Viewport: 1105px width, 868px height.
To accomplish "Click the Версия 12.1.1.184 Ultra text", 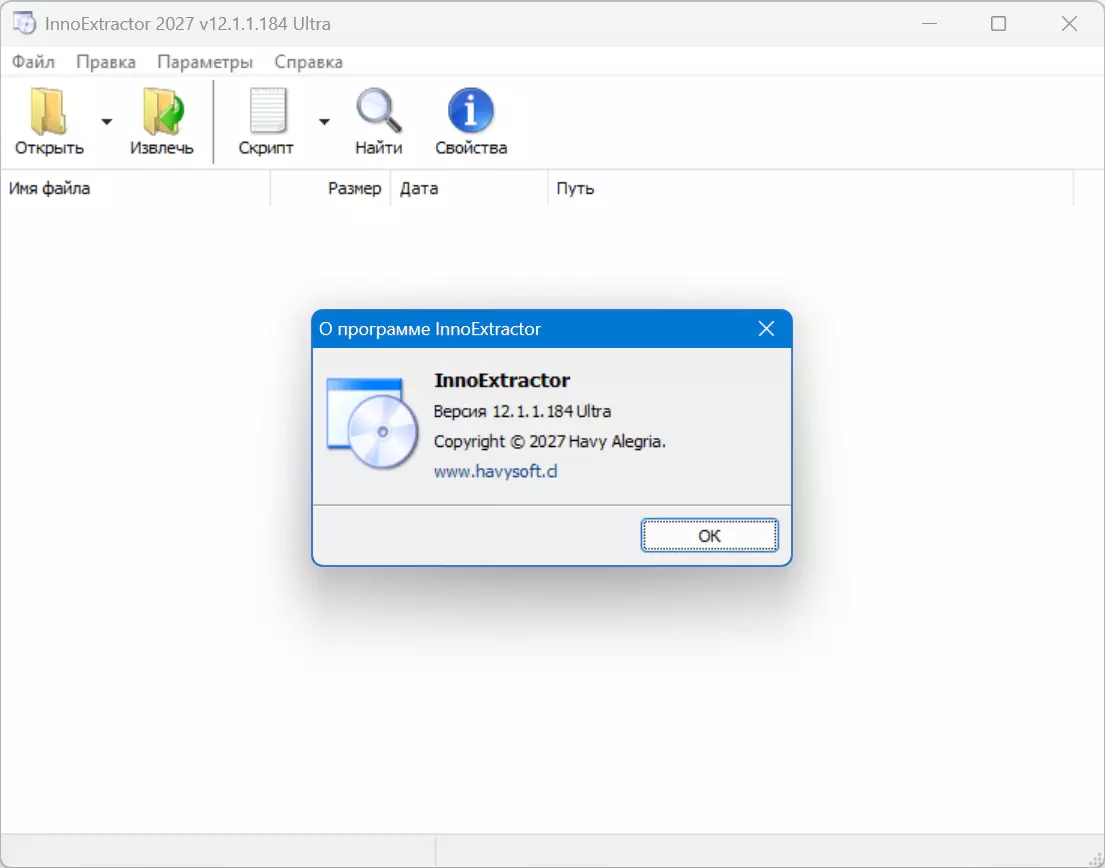I will pyautogui.click(x=522, y=411).
